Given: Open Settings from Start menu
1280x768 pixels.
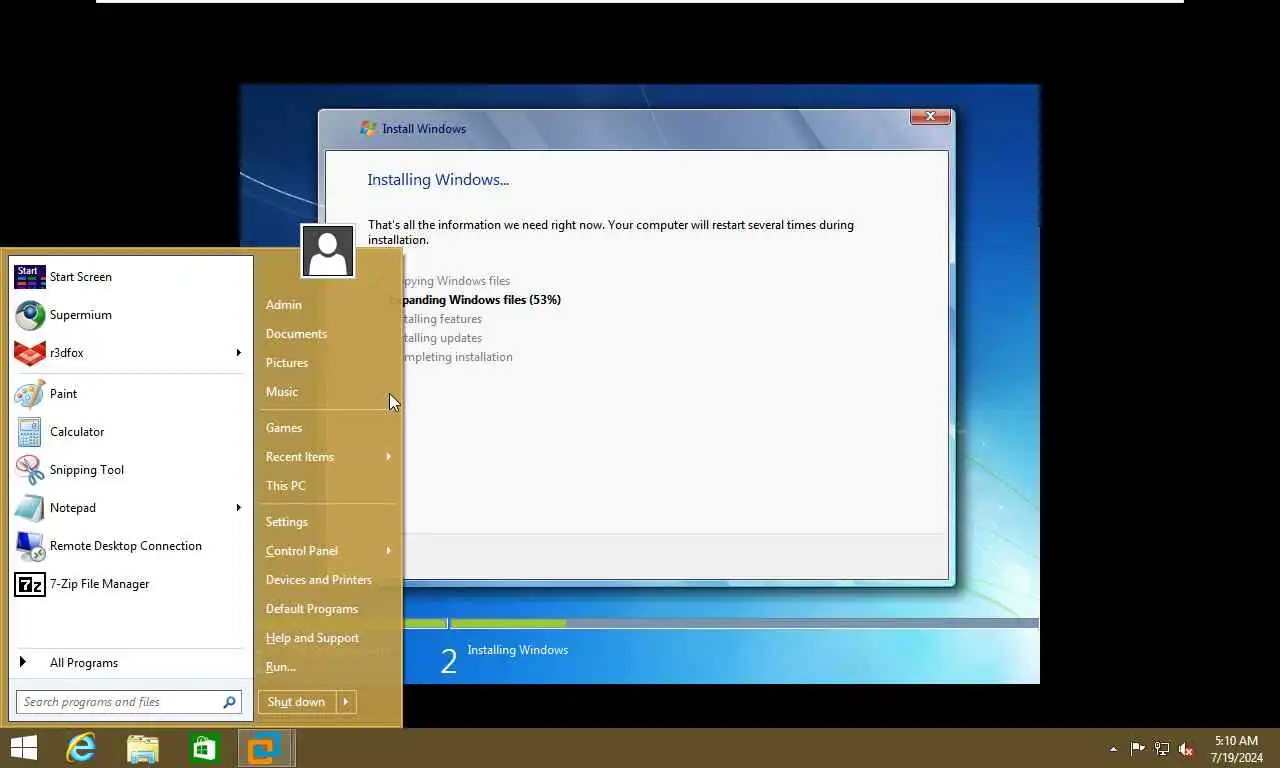Looking at the screenshot, I should click(287, 522).
